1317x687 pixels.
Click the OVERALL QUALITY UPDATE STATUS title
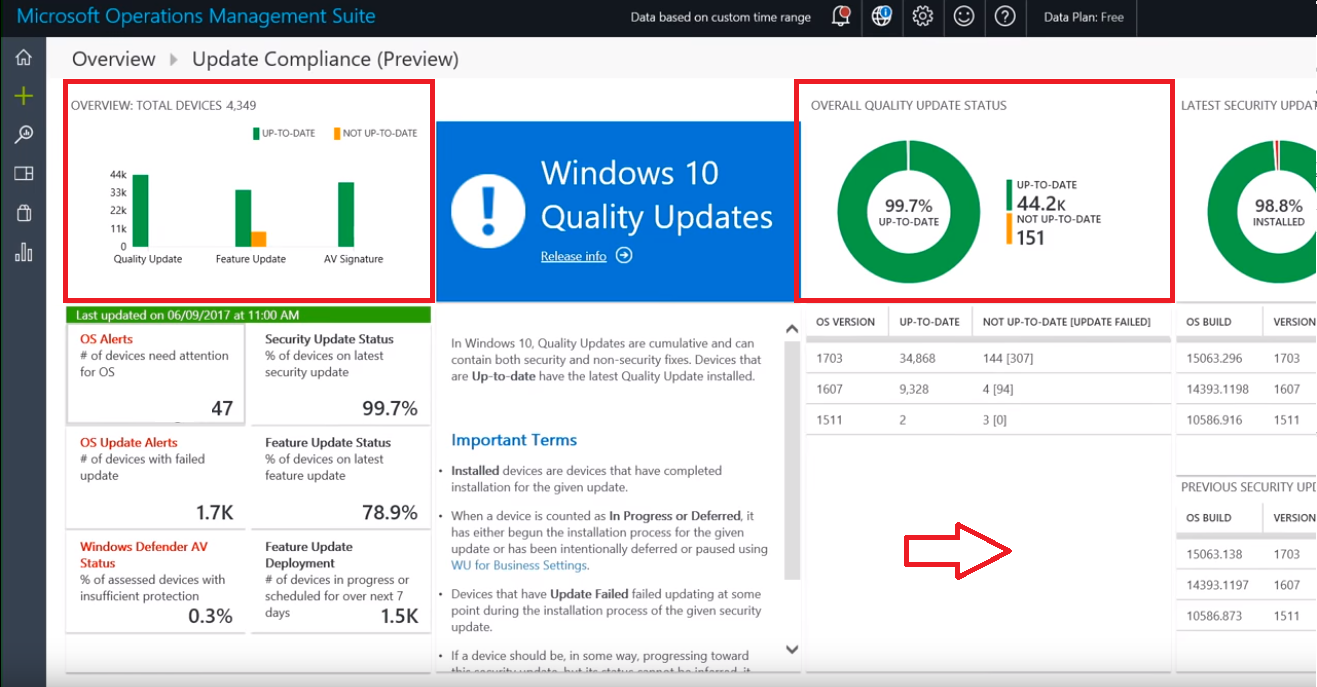pyautogui.click(x=909, y=105)
